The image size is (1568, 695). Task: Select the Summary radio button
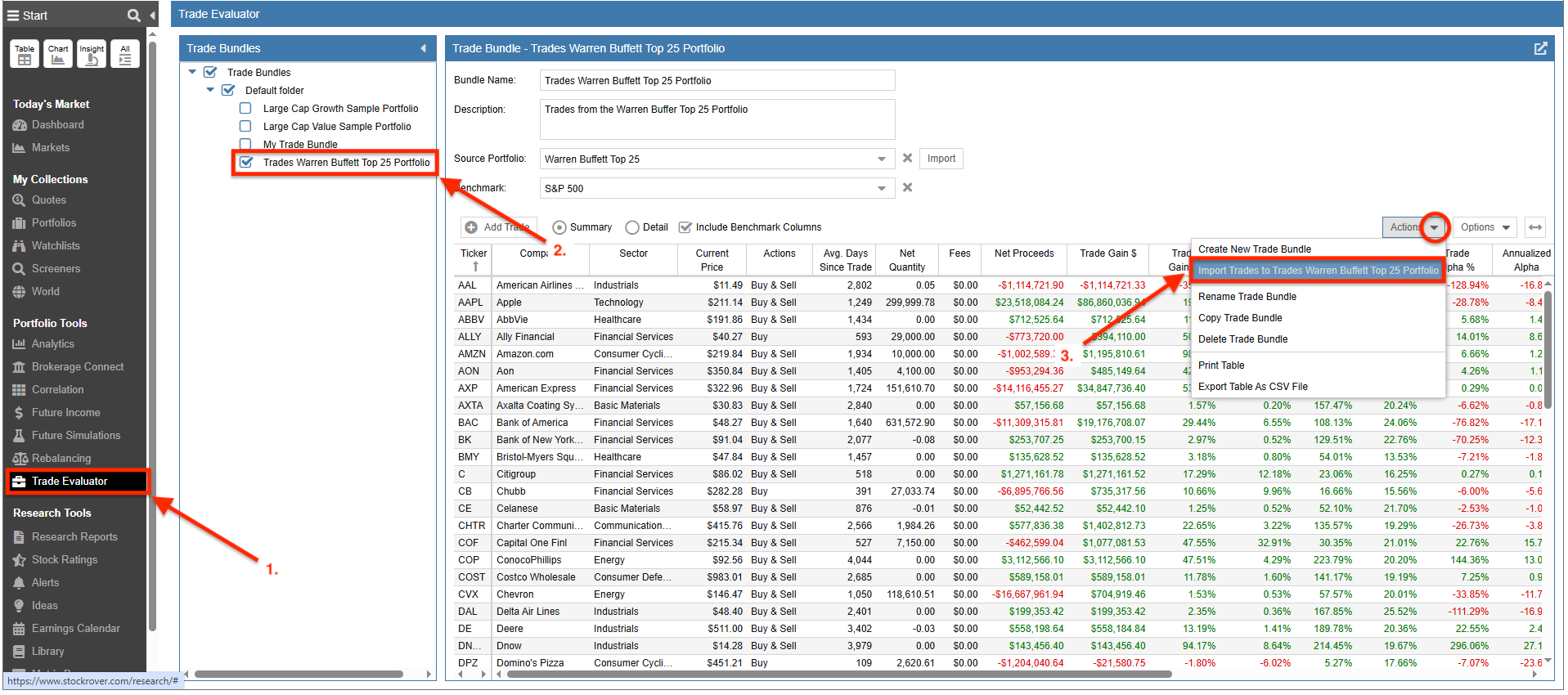pos(559,227)
